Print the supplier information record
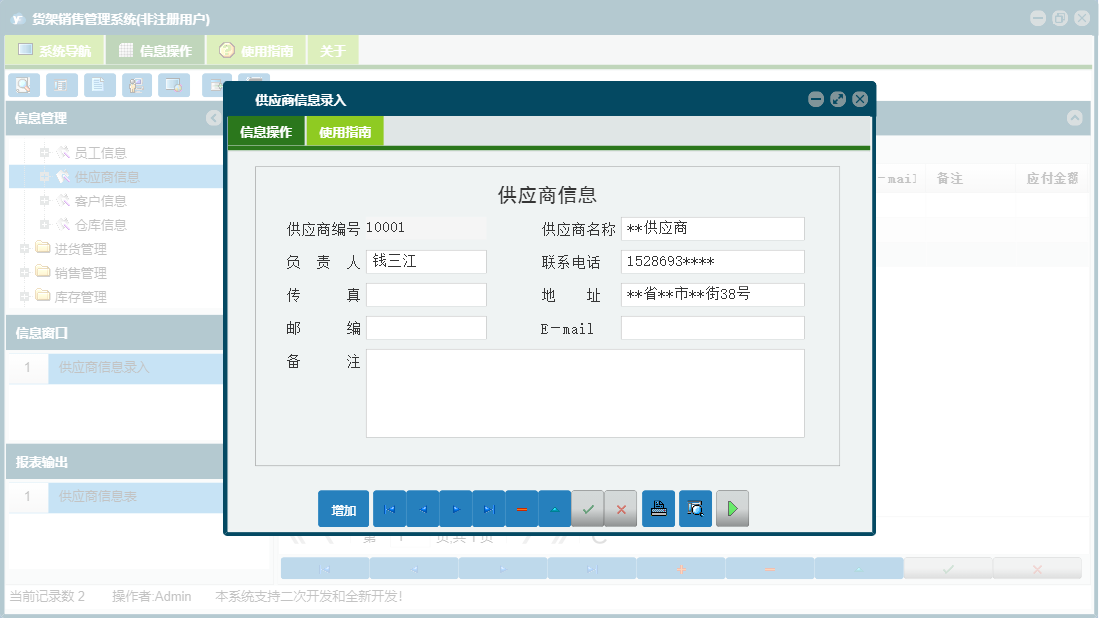 tap(658, 508)
